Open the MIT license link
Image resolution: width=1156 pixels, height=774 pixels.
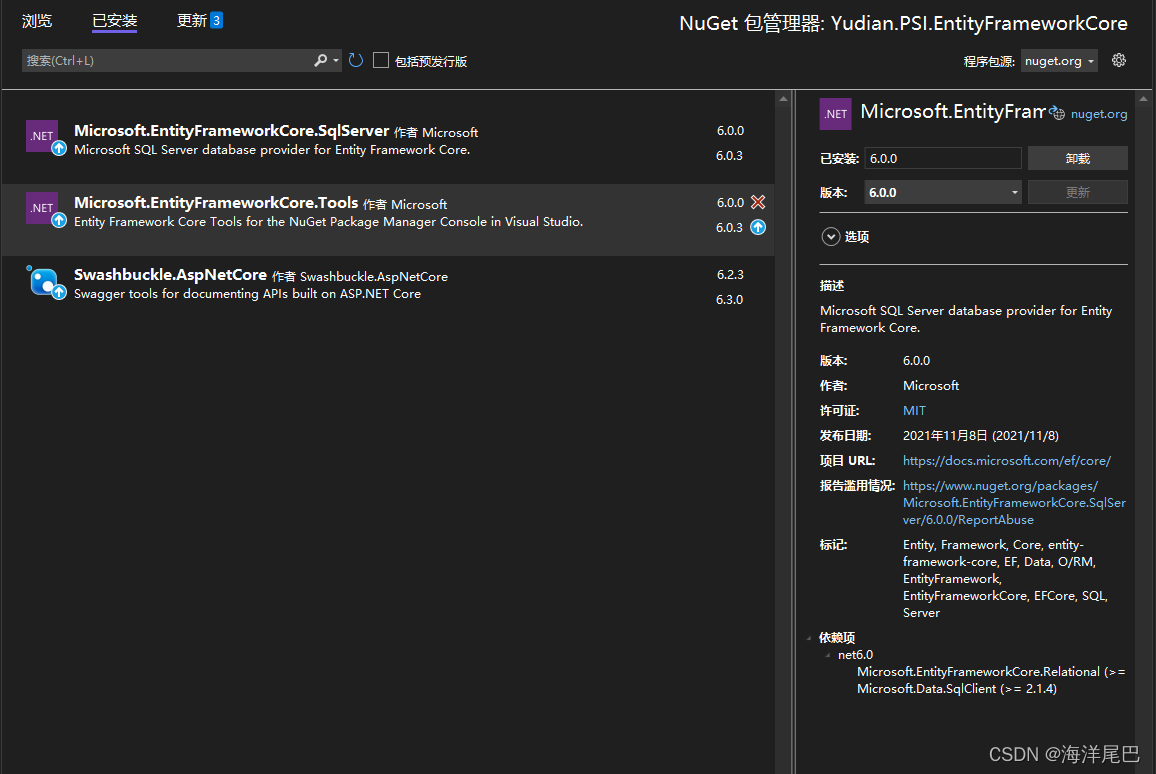click(914, 411)
